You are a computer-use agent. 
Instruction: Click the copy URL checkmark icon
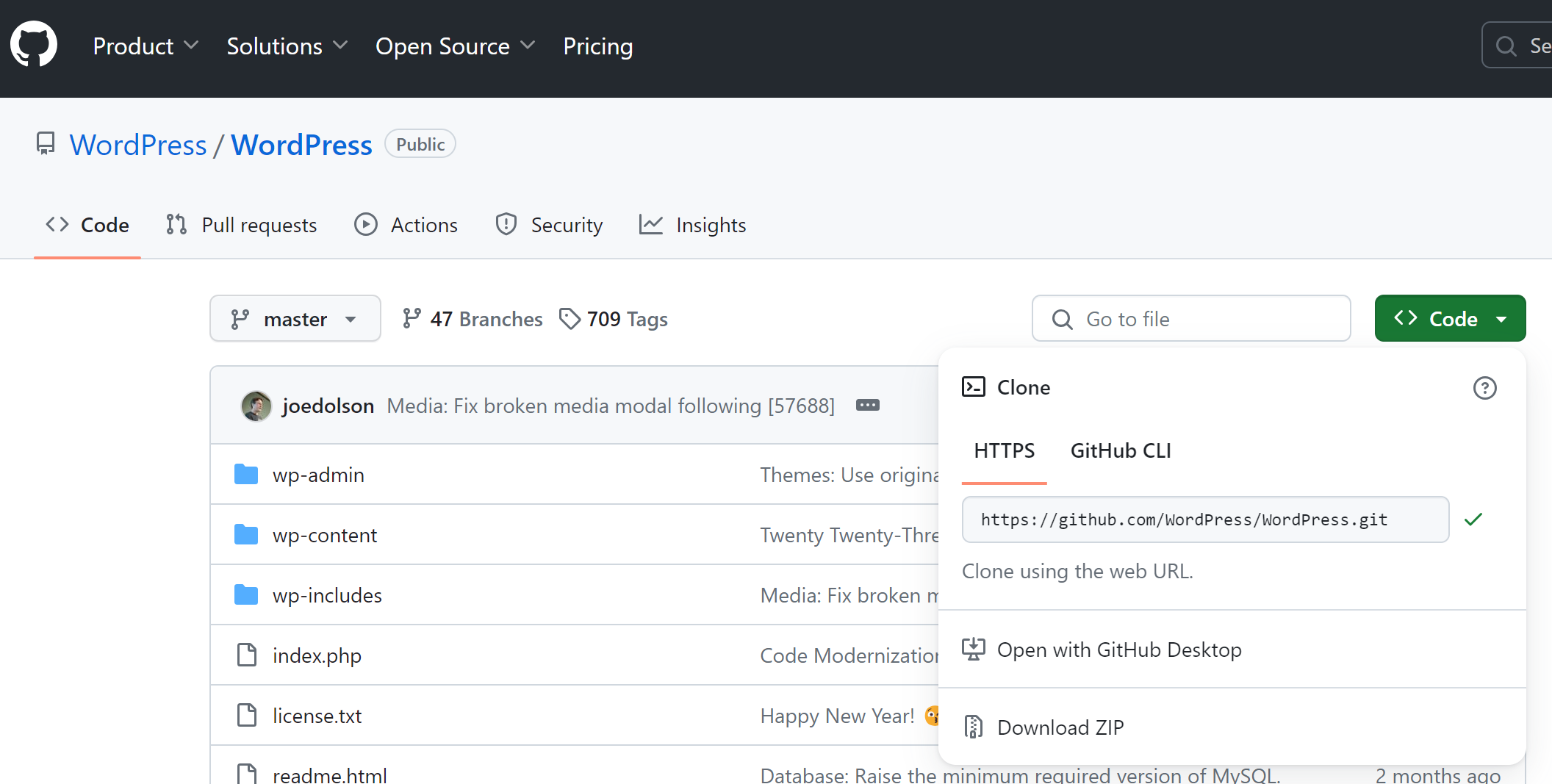tap(1473, 519)
